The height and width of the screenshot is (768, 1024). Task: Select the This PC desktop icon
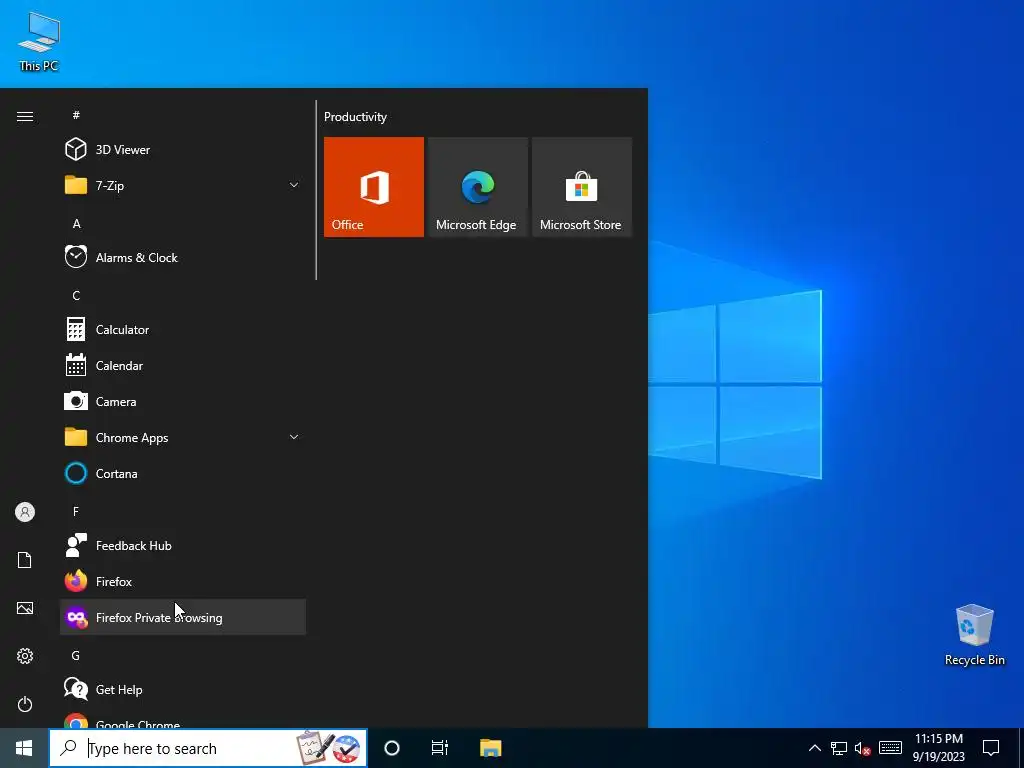[x=39, y=42]
